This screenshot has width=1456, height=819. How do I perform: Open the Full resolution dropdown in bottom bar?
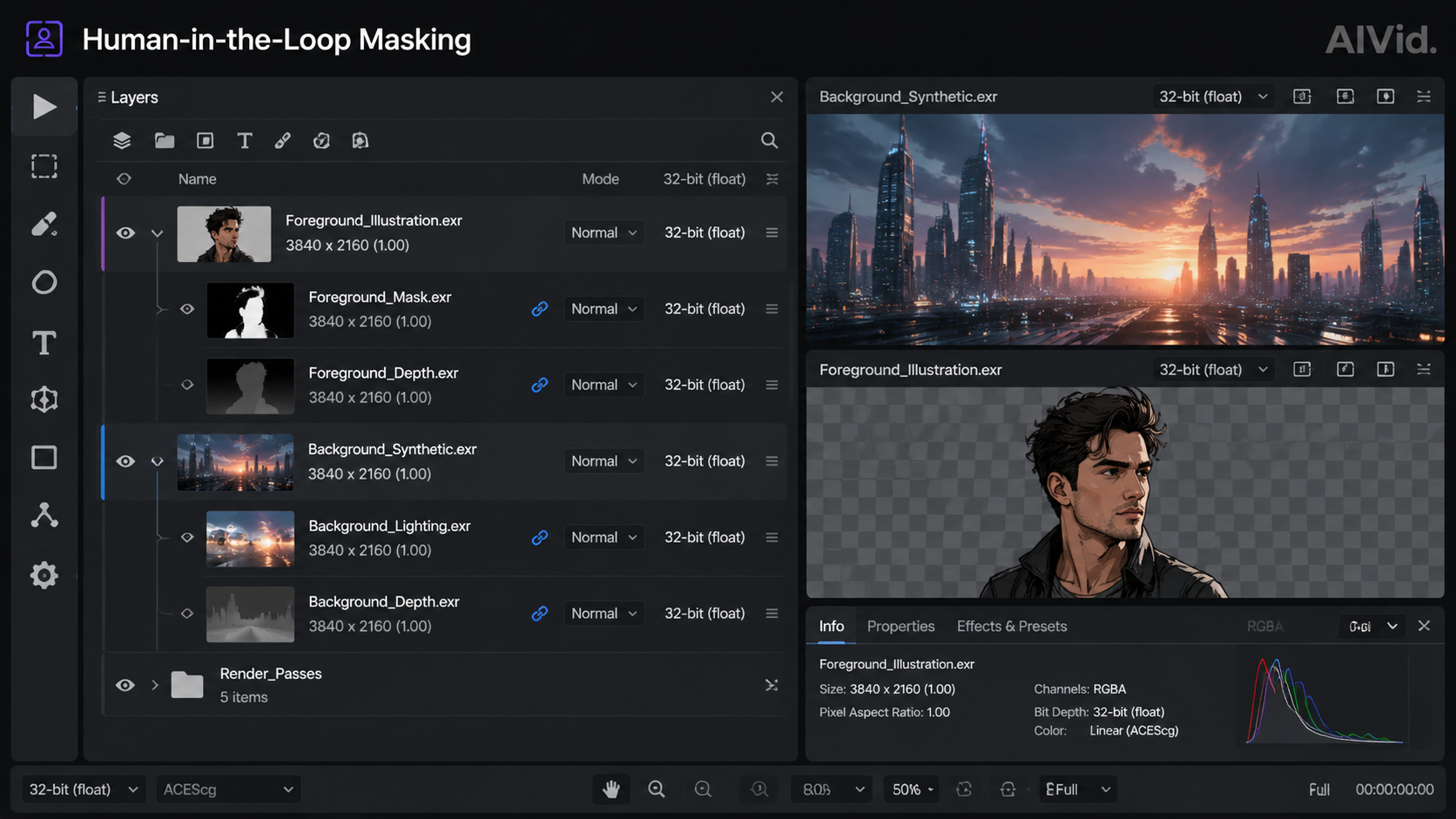tap(1077, 789)
